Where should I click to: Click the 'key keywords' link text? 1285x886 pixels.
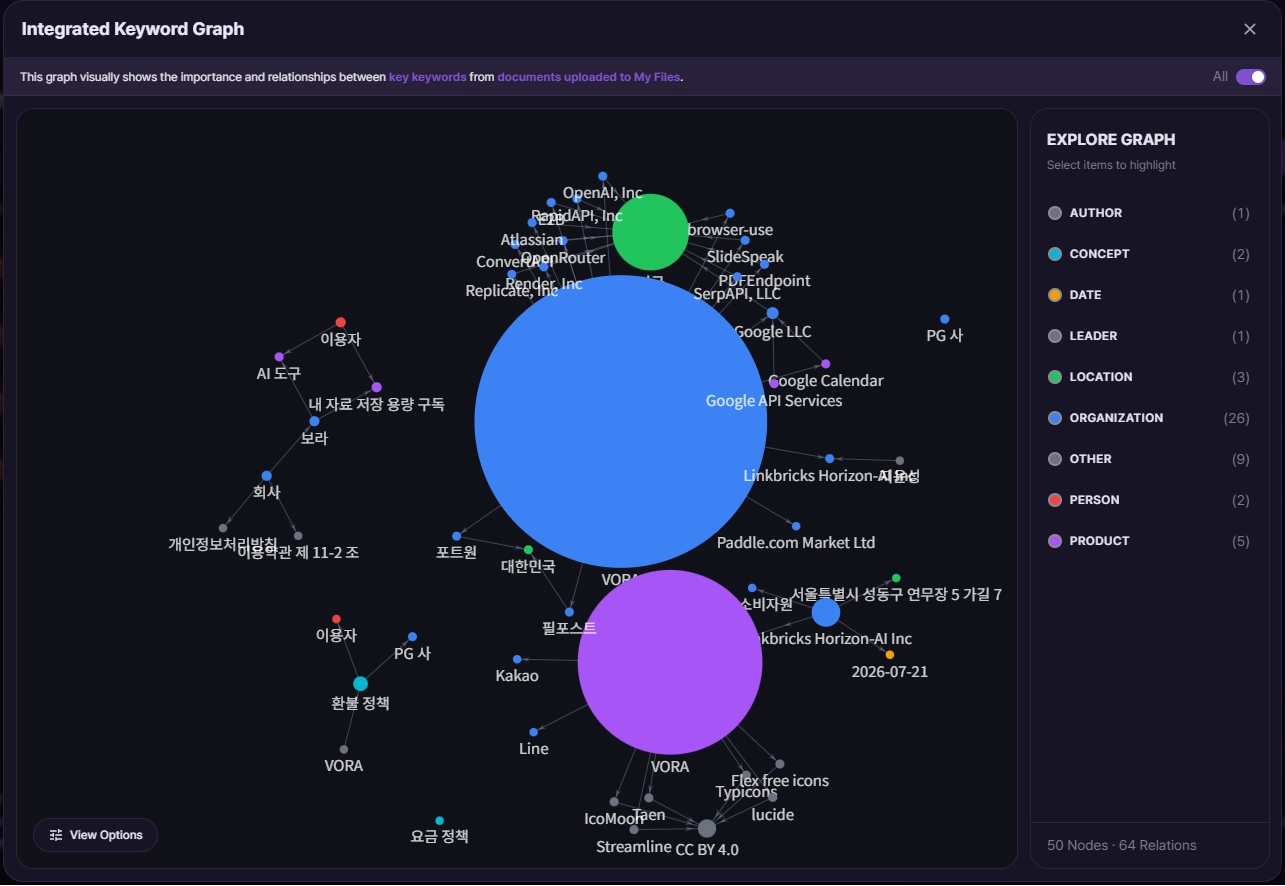click(x=428, y=77)
